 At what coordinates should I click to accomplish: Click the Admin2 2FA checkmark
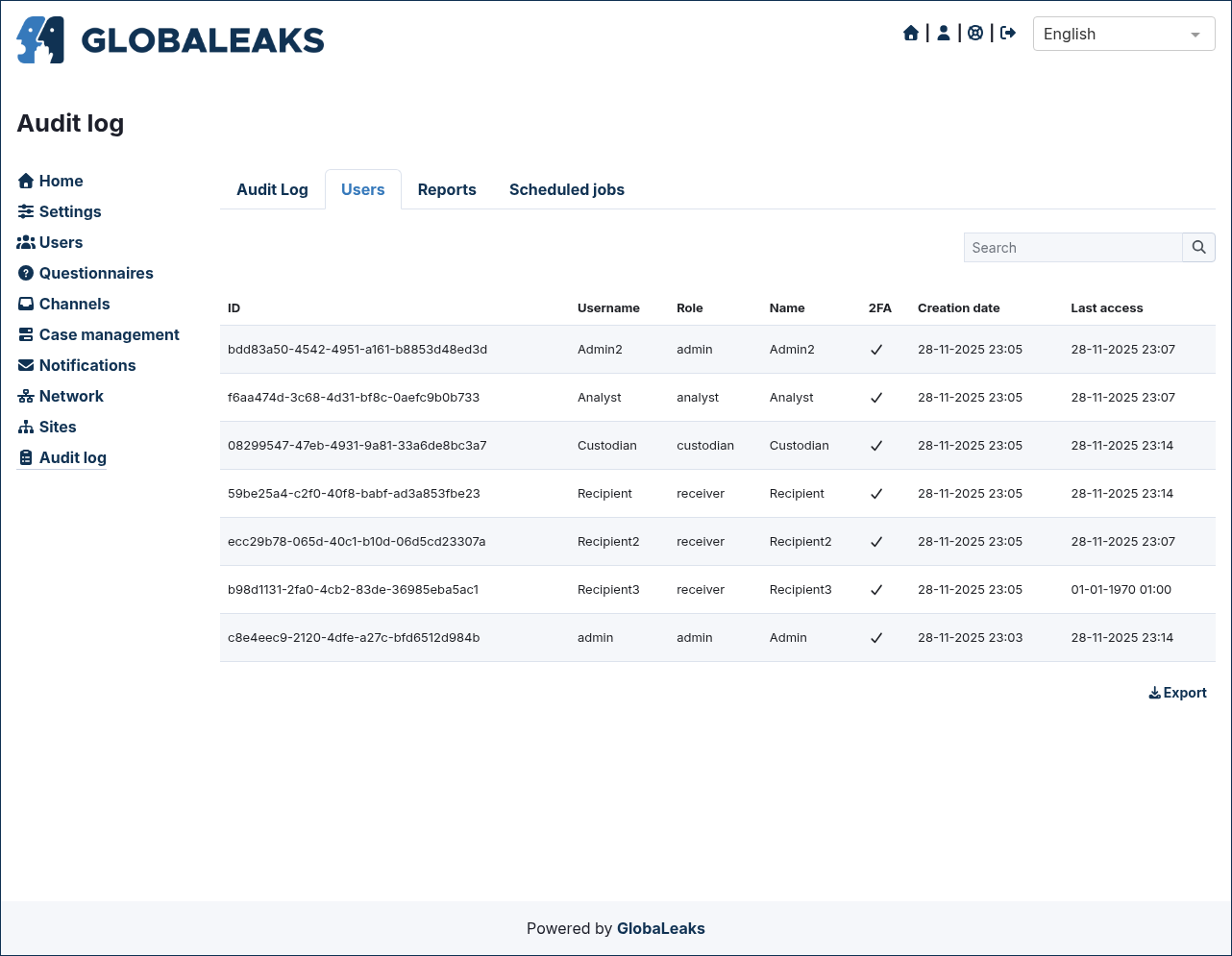(x=876, y=350)
